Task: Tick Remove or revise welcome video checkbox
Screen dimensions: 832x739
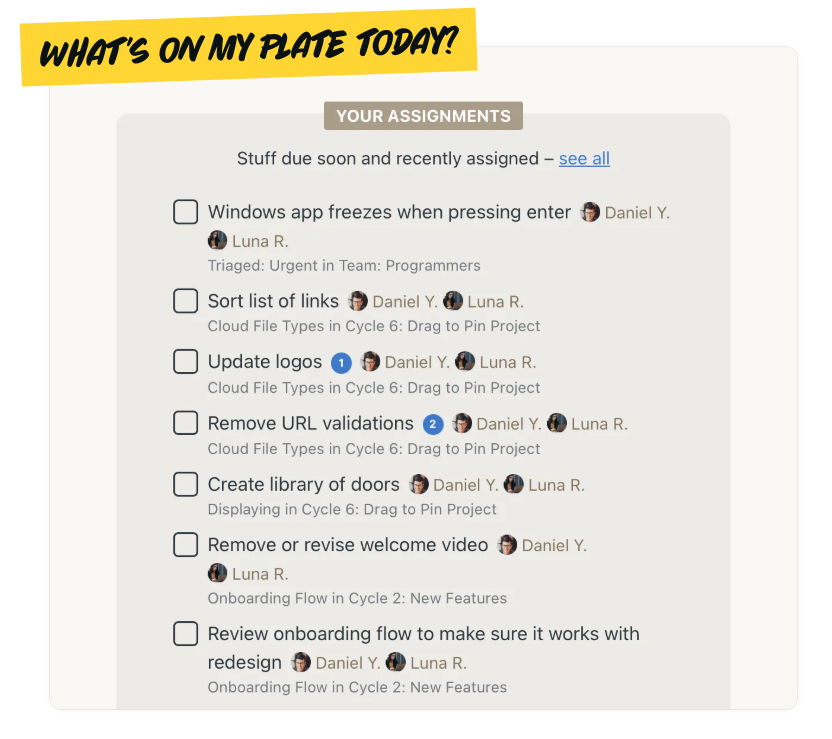Action: click(186, 545)
